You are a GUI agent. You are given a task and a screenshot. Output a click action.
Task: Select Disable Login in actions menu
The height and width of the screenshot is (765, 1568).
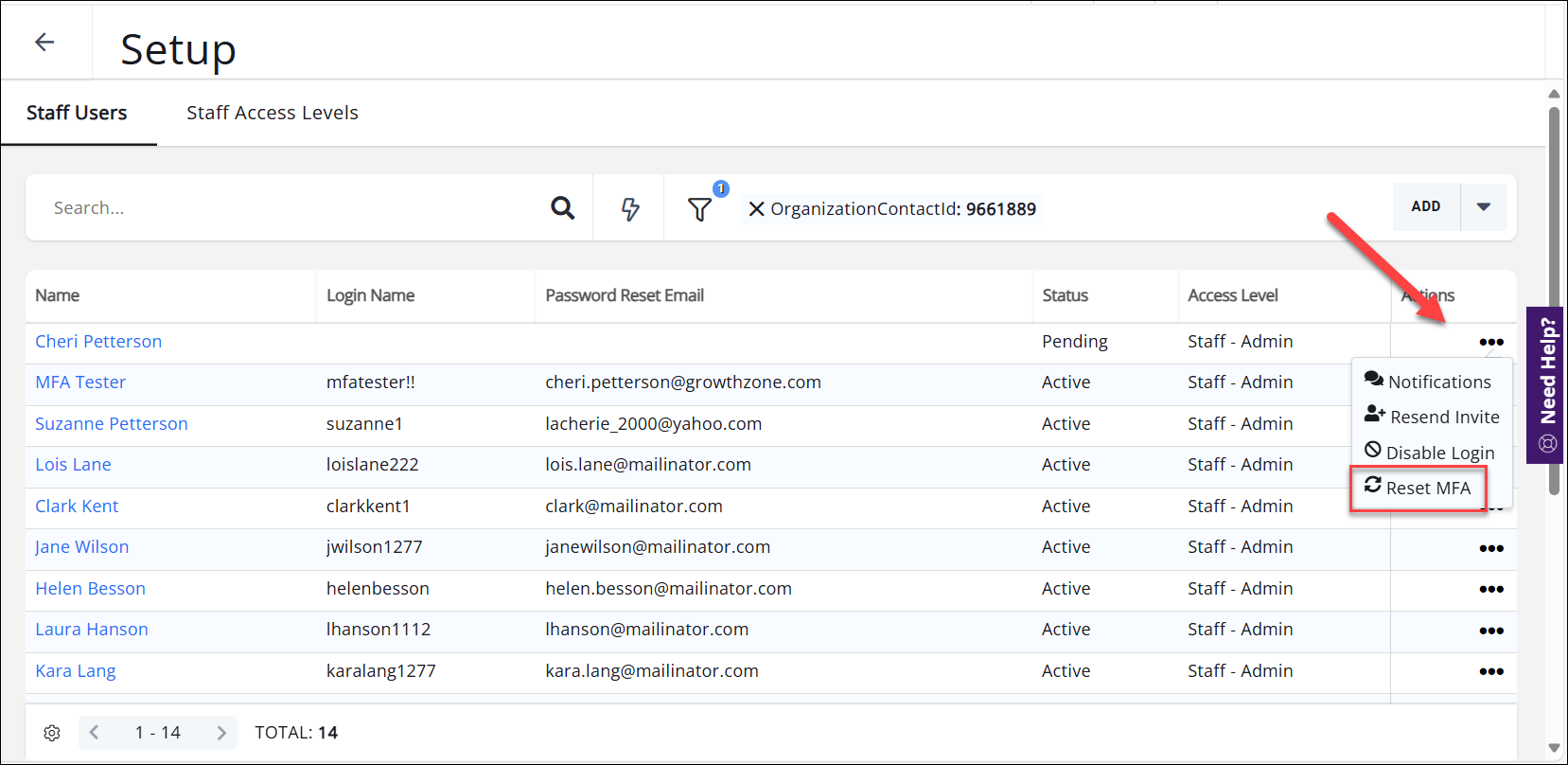tap(1430, 453)
